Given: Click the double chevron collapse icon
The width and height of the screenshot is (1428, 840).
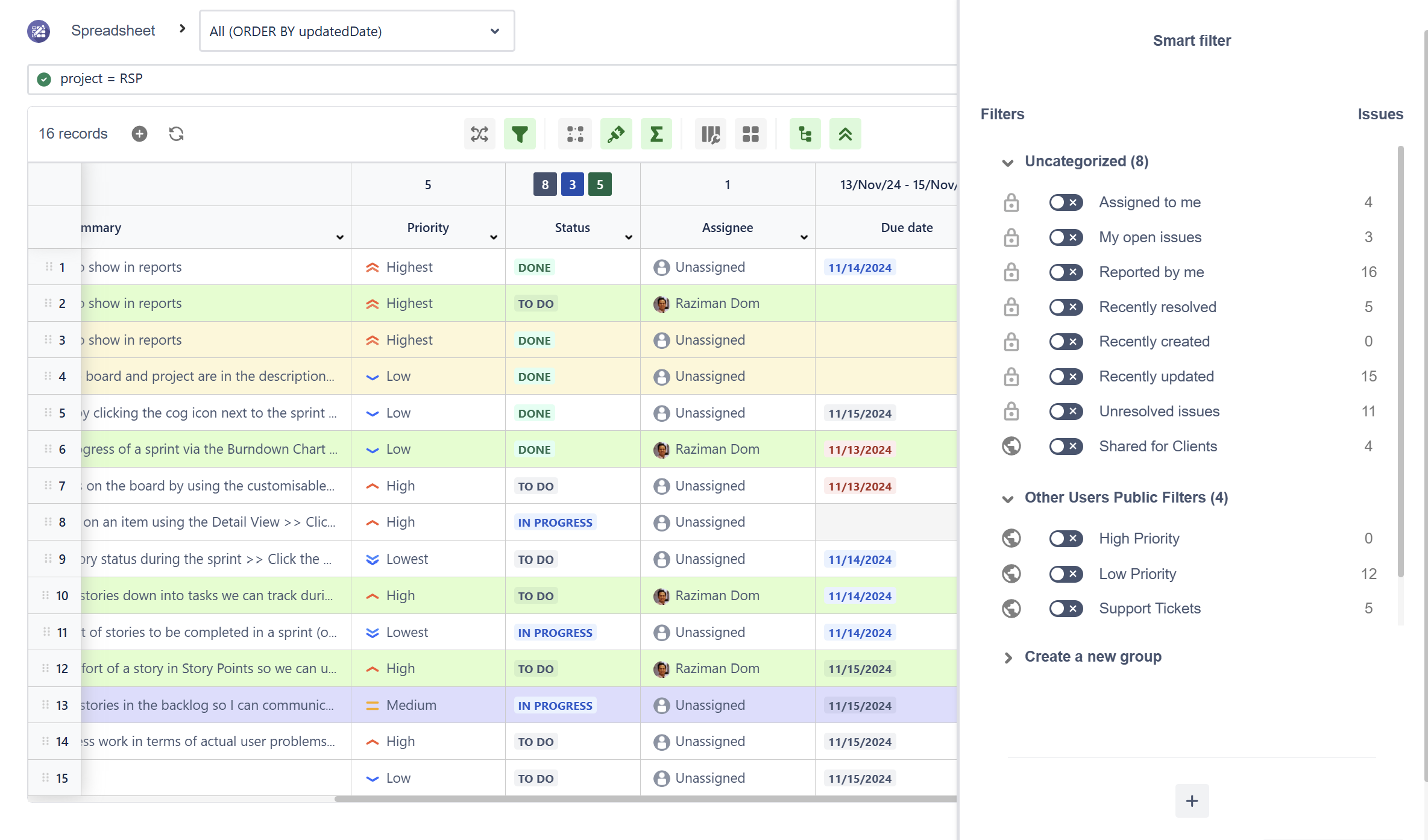Looking at the screenshot, I should pyautogui.click(x=845, y=134).
